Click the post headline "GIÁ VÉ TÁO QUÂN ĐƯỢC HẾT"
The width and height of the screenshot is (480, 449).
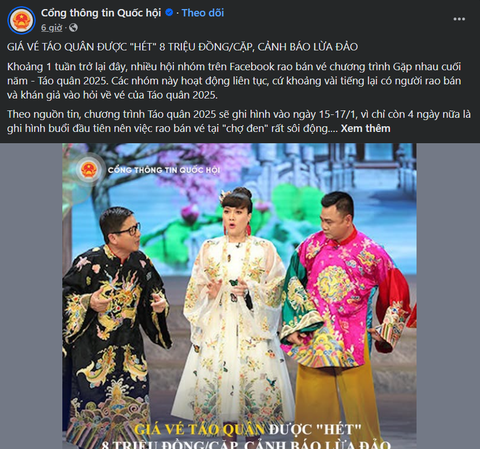coord(182,47)
